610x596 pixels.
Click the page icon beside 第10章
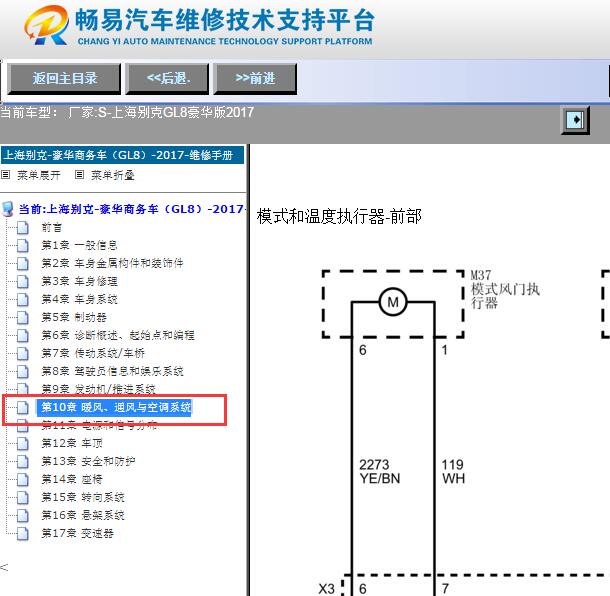(23, 407)
